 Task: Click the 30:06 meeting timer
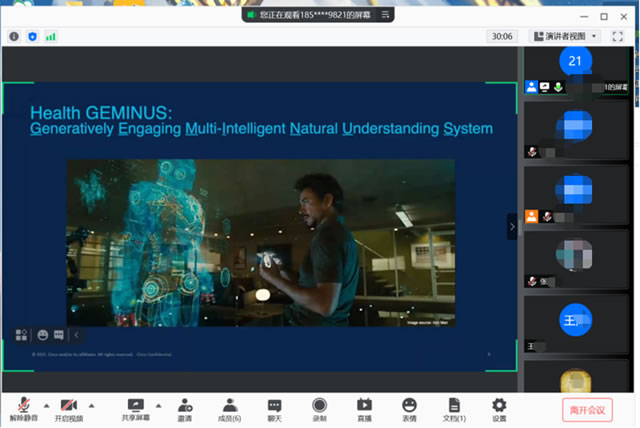[502, 36]
